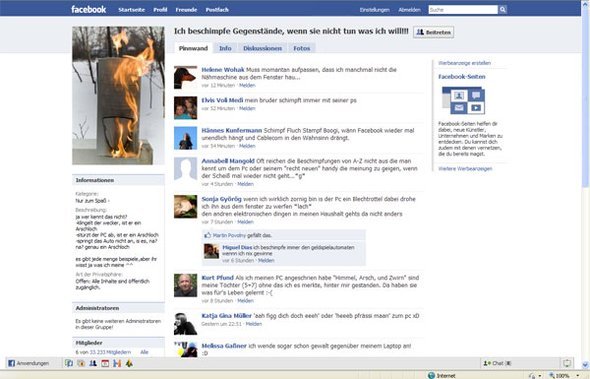This screenshot has width=590, height=379.
Task: Open the Diskussionen tab
Action: (x=262, y=48)
